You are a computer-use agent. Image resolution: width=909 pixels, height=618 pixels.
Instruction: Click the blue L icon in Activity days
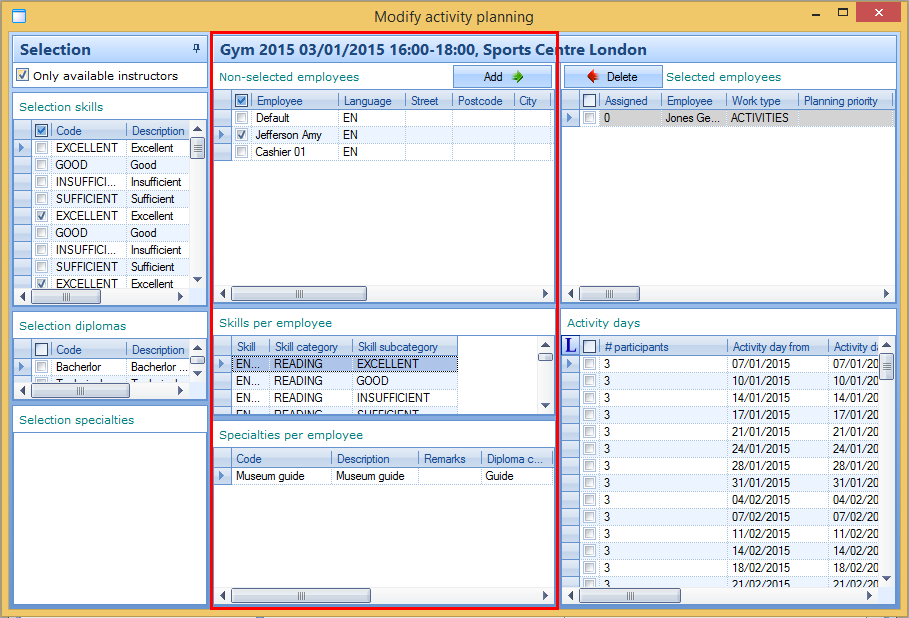[571, 346]
